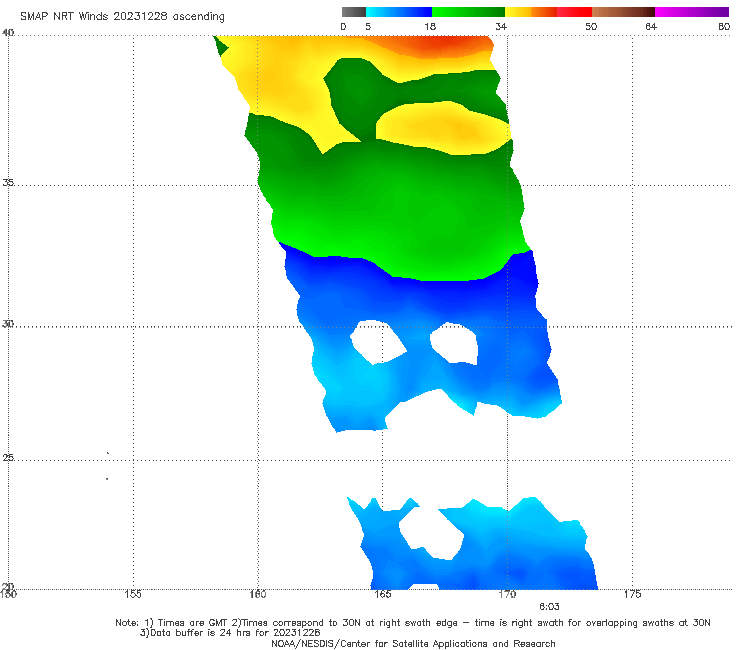Click the yellow oval wind patch inside the dark green area
Viewport: 740px width, 650px height.
pyautogui.click(x=444, y=128)
